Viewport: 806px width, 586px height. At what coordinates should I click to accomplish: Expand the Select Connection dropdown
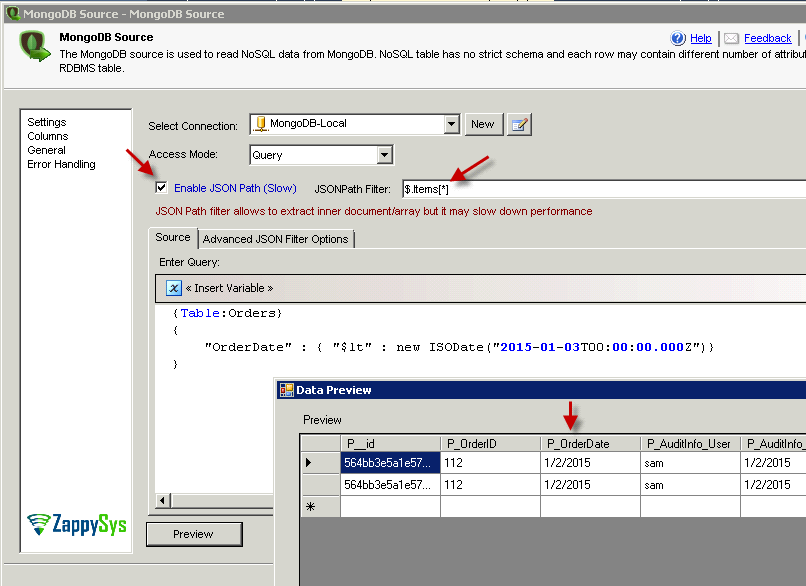[451, 124]
